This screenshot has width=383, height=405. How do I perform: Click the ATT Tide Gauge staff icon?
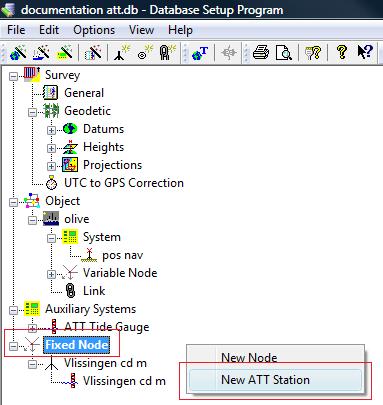click(54, 326)
